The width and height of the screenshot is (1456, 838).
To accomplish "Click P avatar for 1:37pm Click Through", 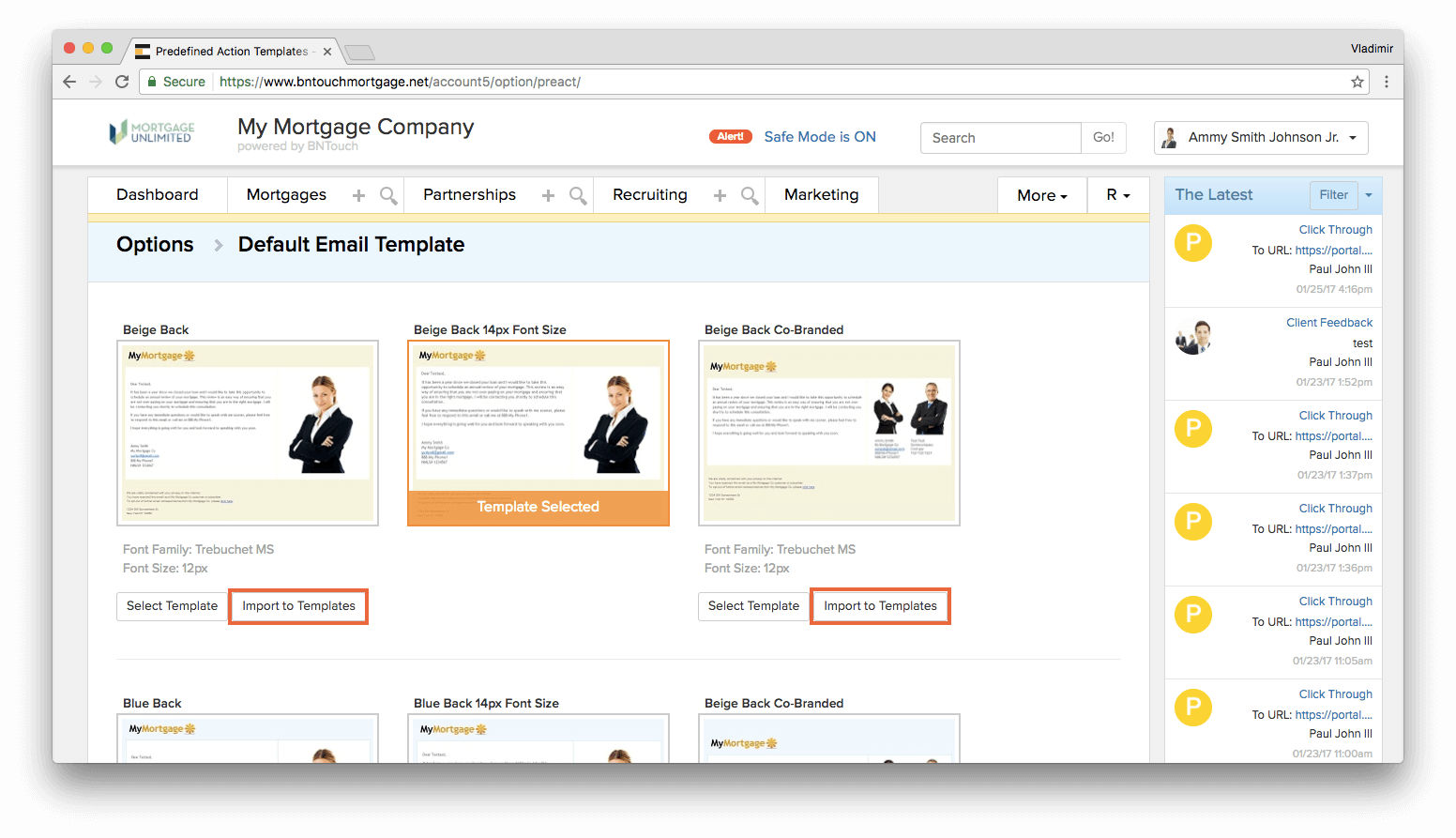I will click(1193, 429).
